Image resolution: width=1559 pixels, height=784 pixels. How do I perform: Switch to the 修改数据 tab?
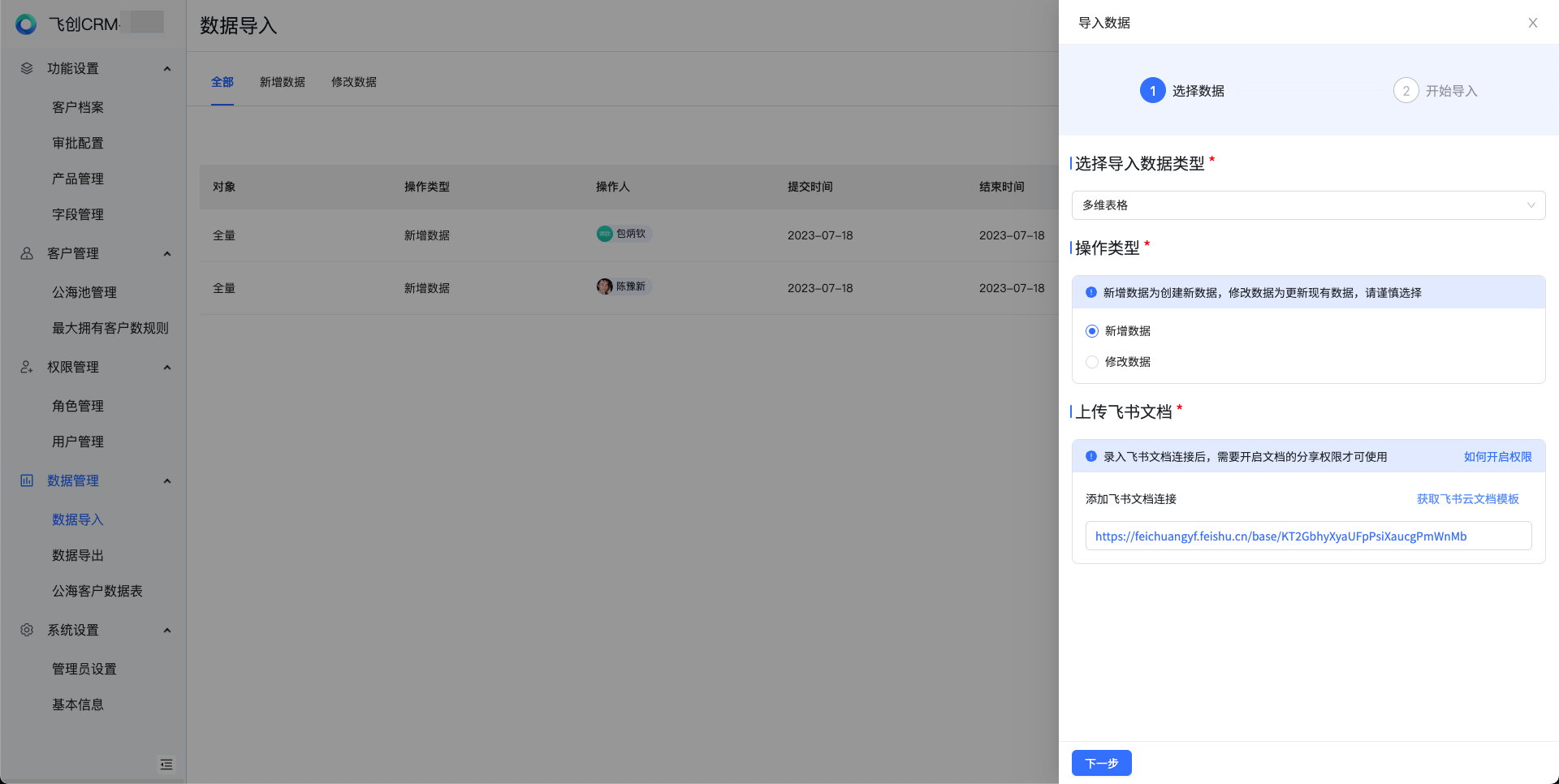tap(353, 82)
